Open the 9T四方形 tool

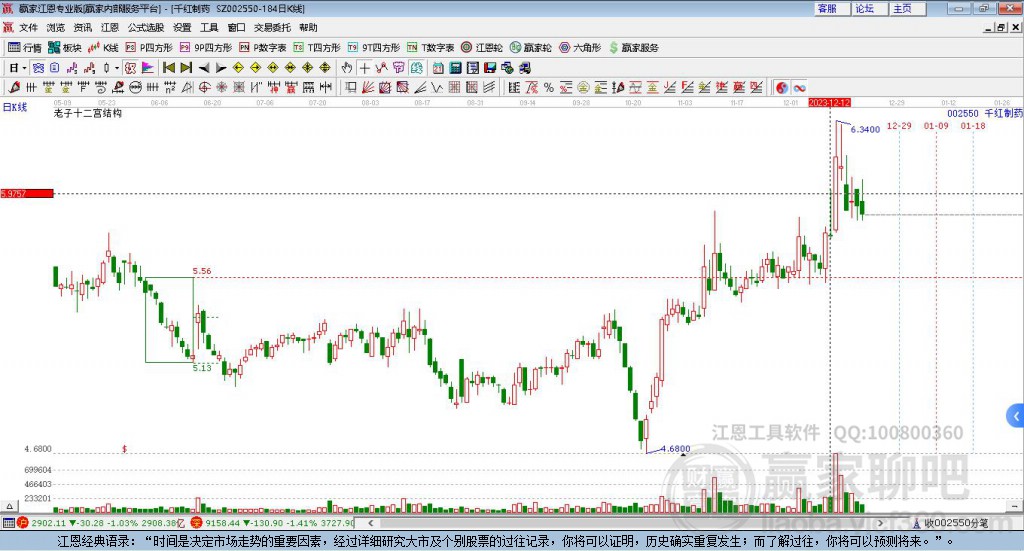374,48
